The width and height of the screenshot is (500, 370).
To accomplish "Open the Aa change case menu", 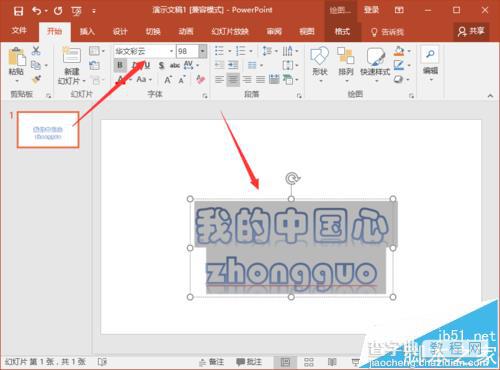I will tap(144, 80).
